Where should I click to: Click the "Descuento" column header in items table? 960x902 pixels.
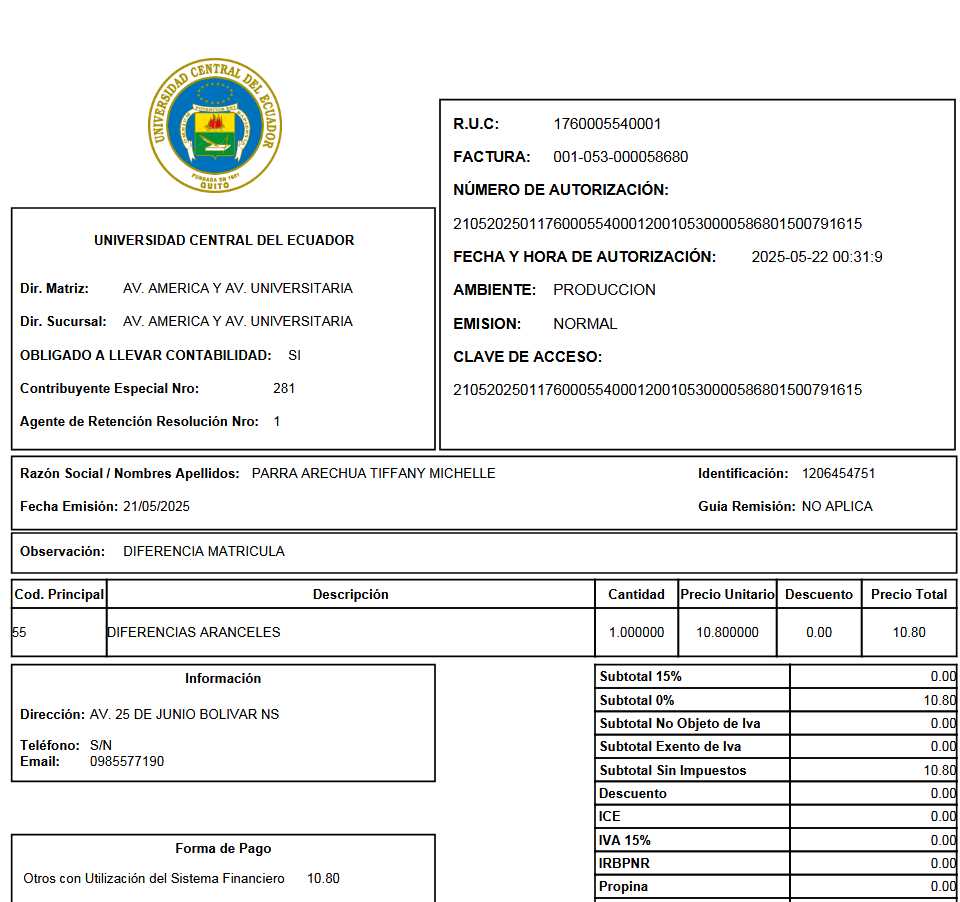(819, 594)
